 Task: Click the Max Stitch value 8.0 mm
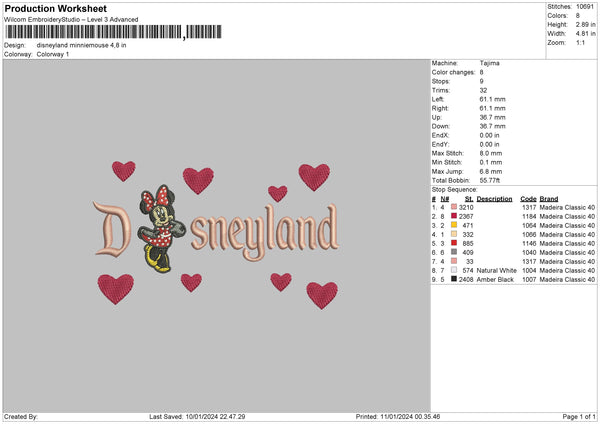tap(491, 153)
